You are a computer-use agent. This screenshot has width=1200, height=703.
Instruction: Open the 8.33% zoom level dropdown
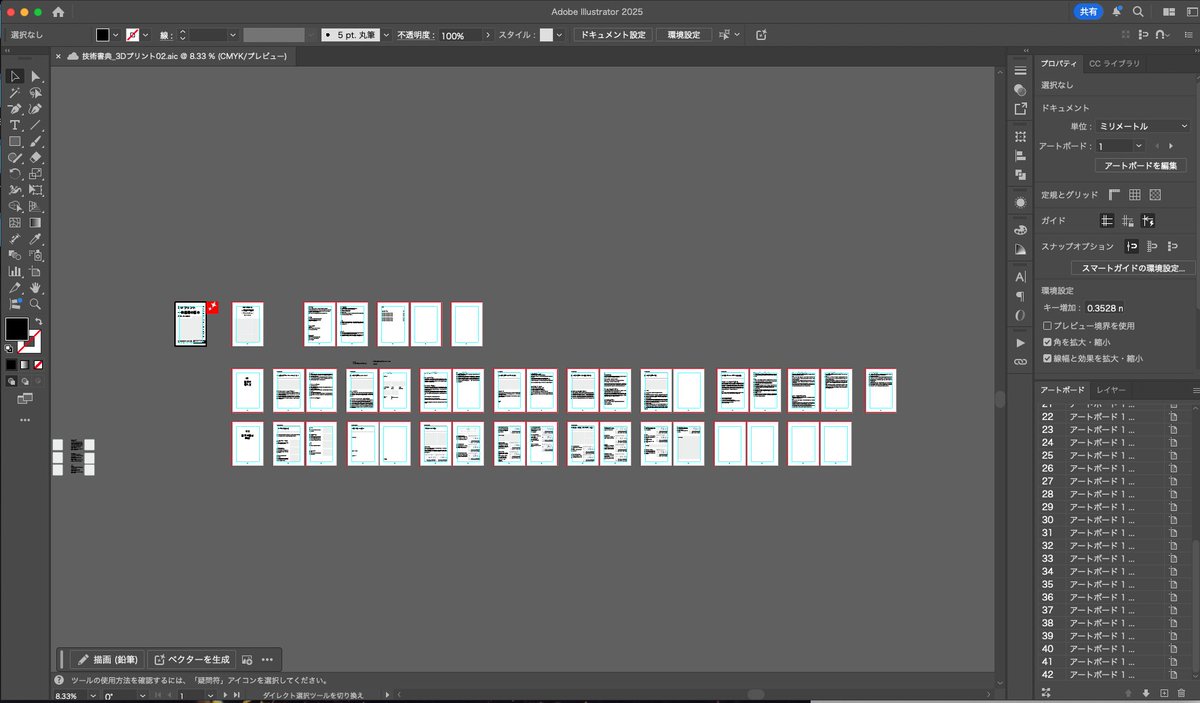[x=95, y=695]
